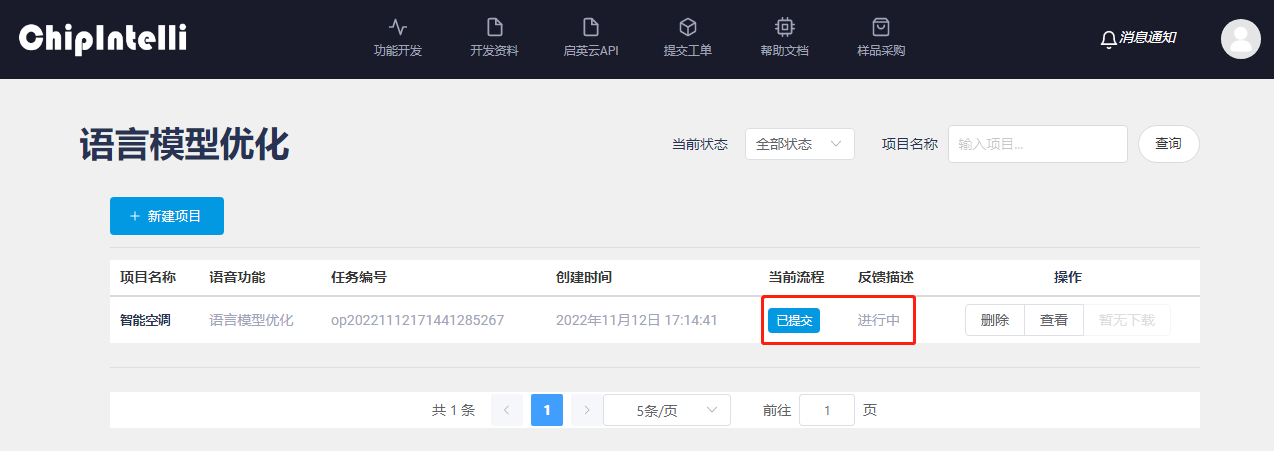
Task: Open the 5条/页 page size dropdown
Action: click(666, 410)
